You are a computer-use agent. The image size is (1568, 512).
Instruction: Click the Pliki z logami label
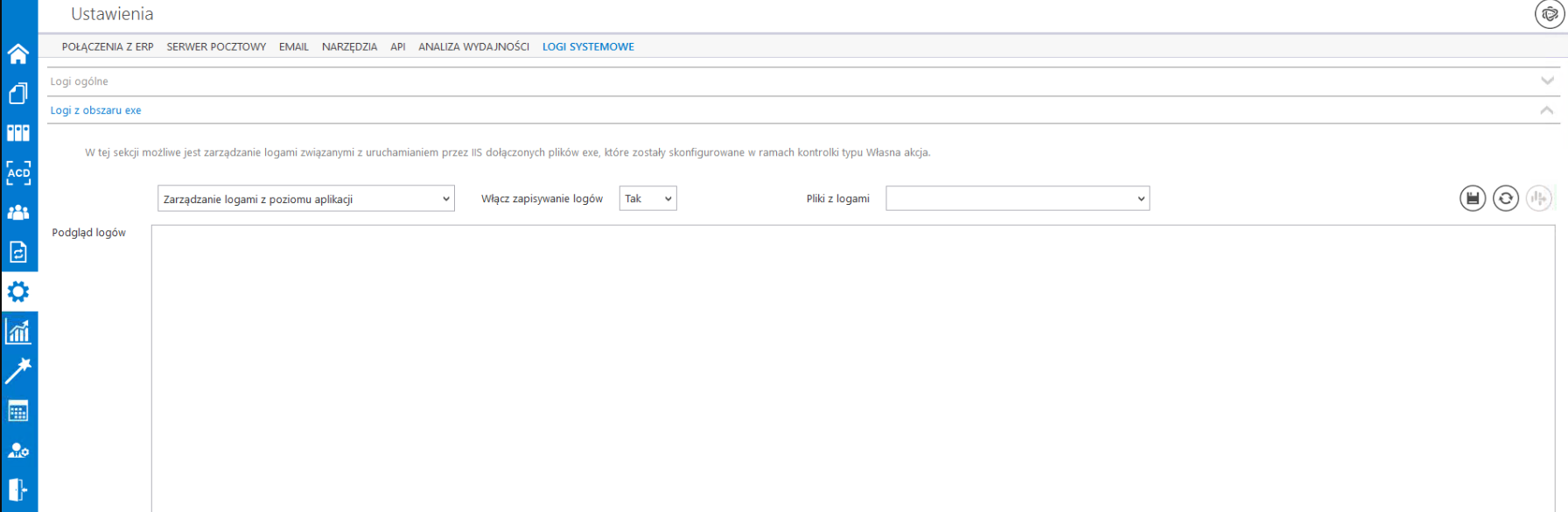click(x=838, y=199)
